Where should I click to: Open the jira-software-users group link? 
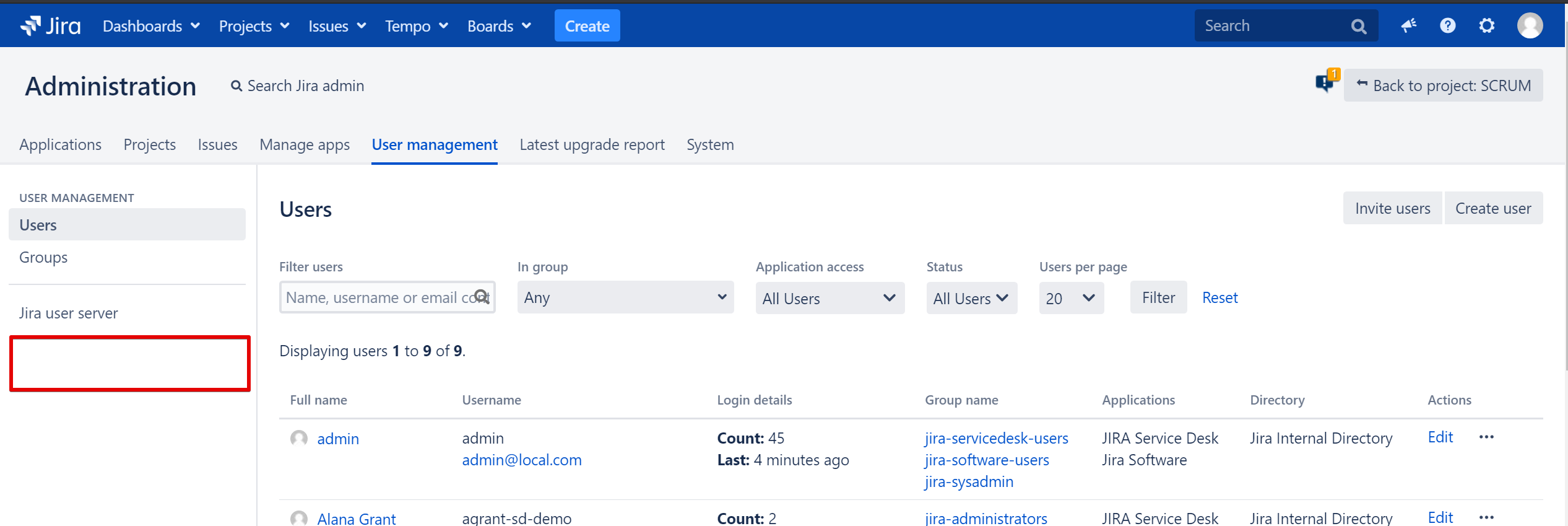click(x=987, y=460)
